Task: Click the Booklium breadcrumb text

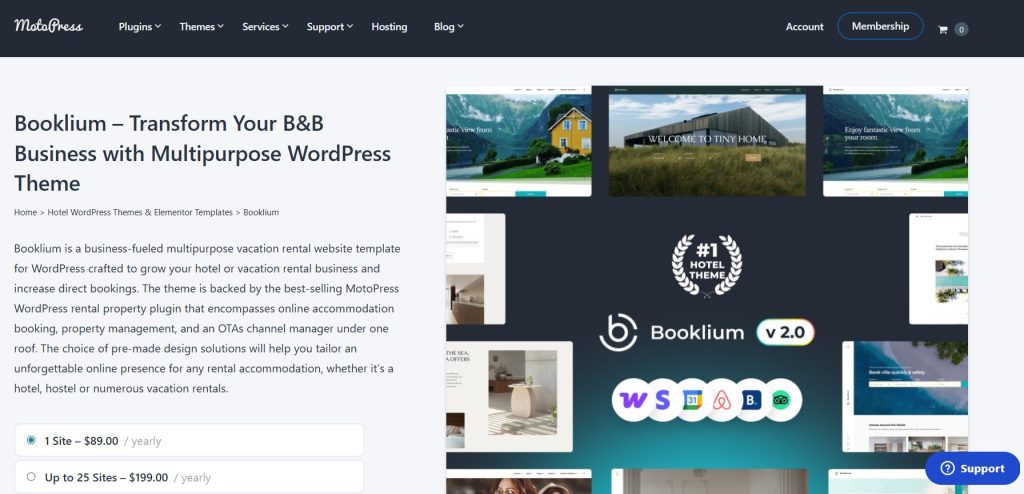Action: pos(261,212)
